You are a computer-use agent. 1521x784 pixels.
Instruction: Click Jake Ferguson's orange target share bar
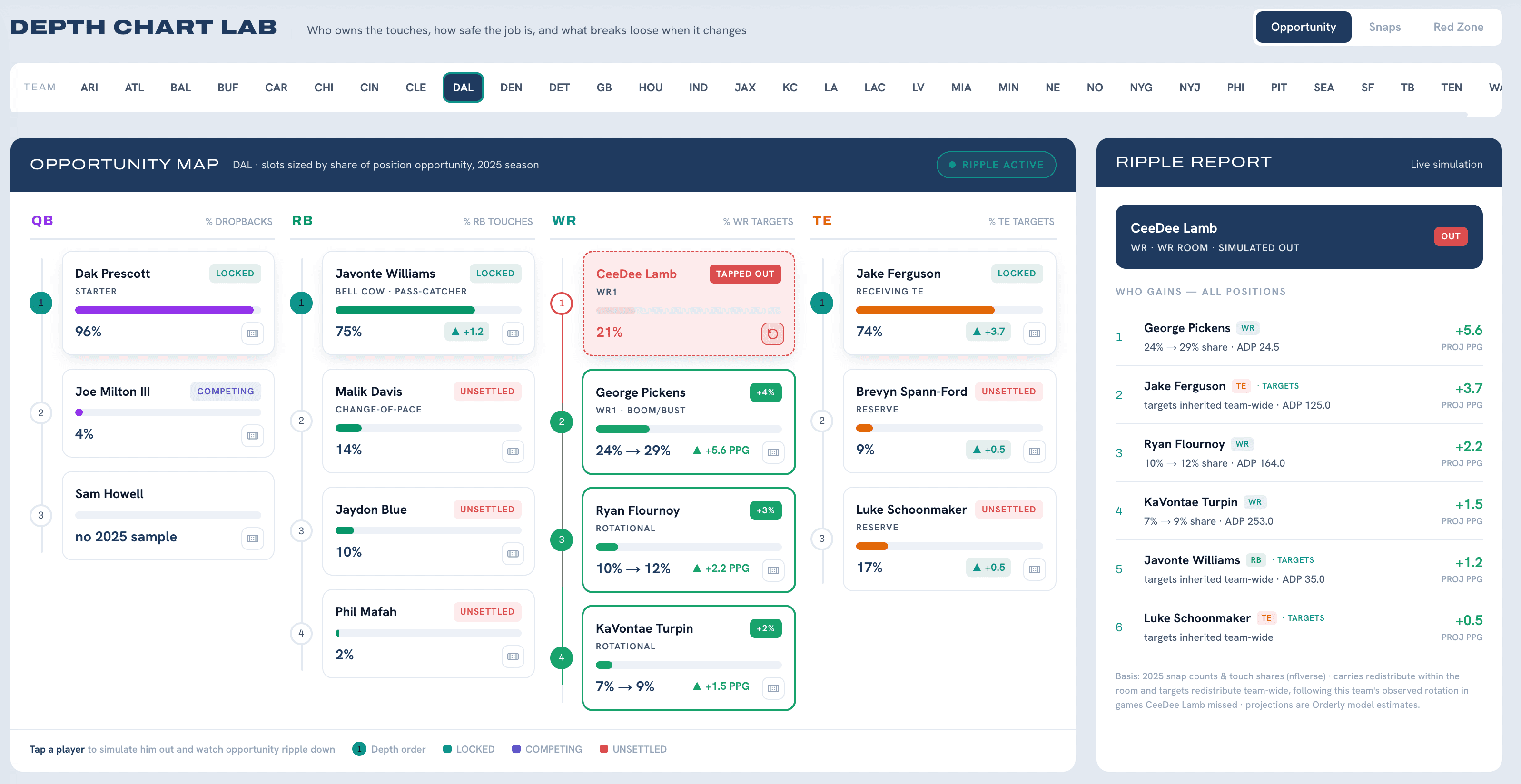[949, 310]
